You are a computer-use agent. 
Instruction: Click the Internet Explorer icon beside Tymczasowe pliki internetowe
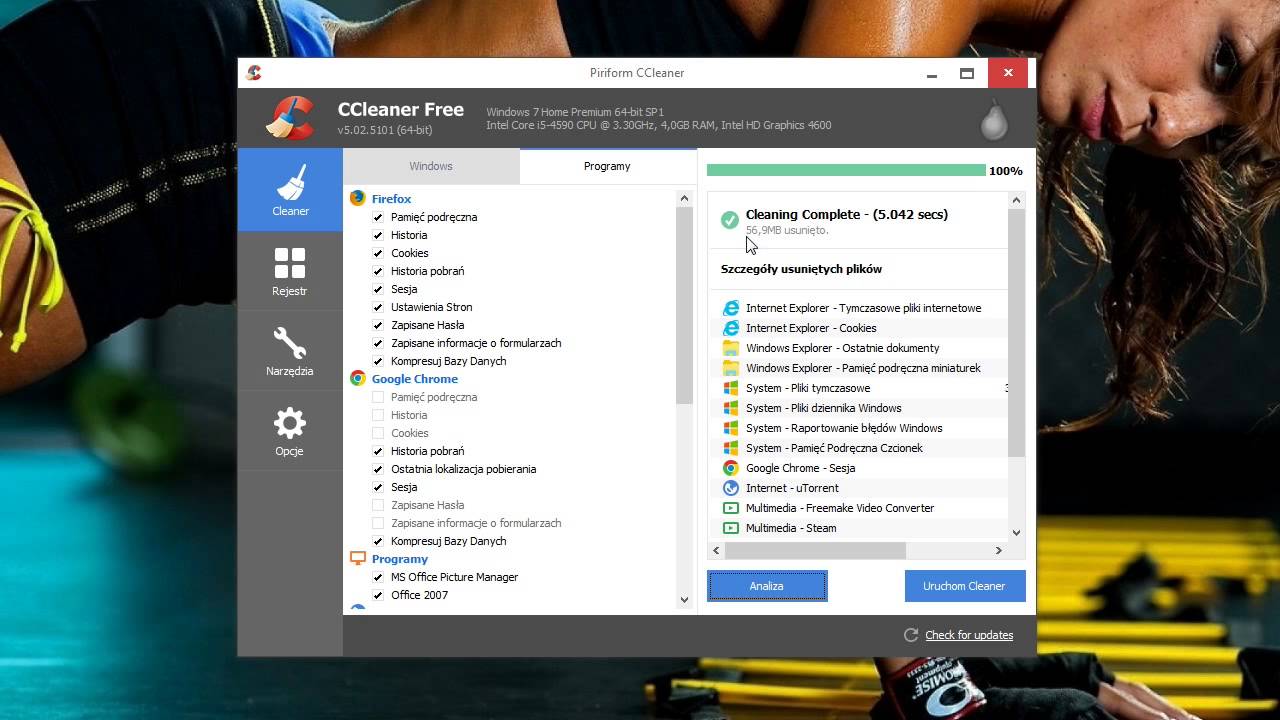tap(731, 308)
